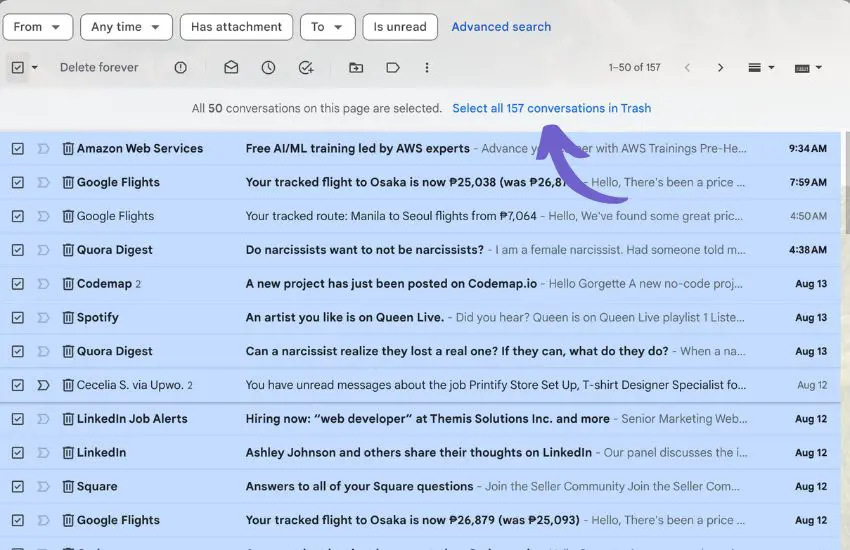The image size is (850, 550).
Task: Click the Add to Tasks icon
Action: click(306, 67)
